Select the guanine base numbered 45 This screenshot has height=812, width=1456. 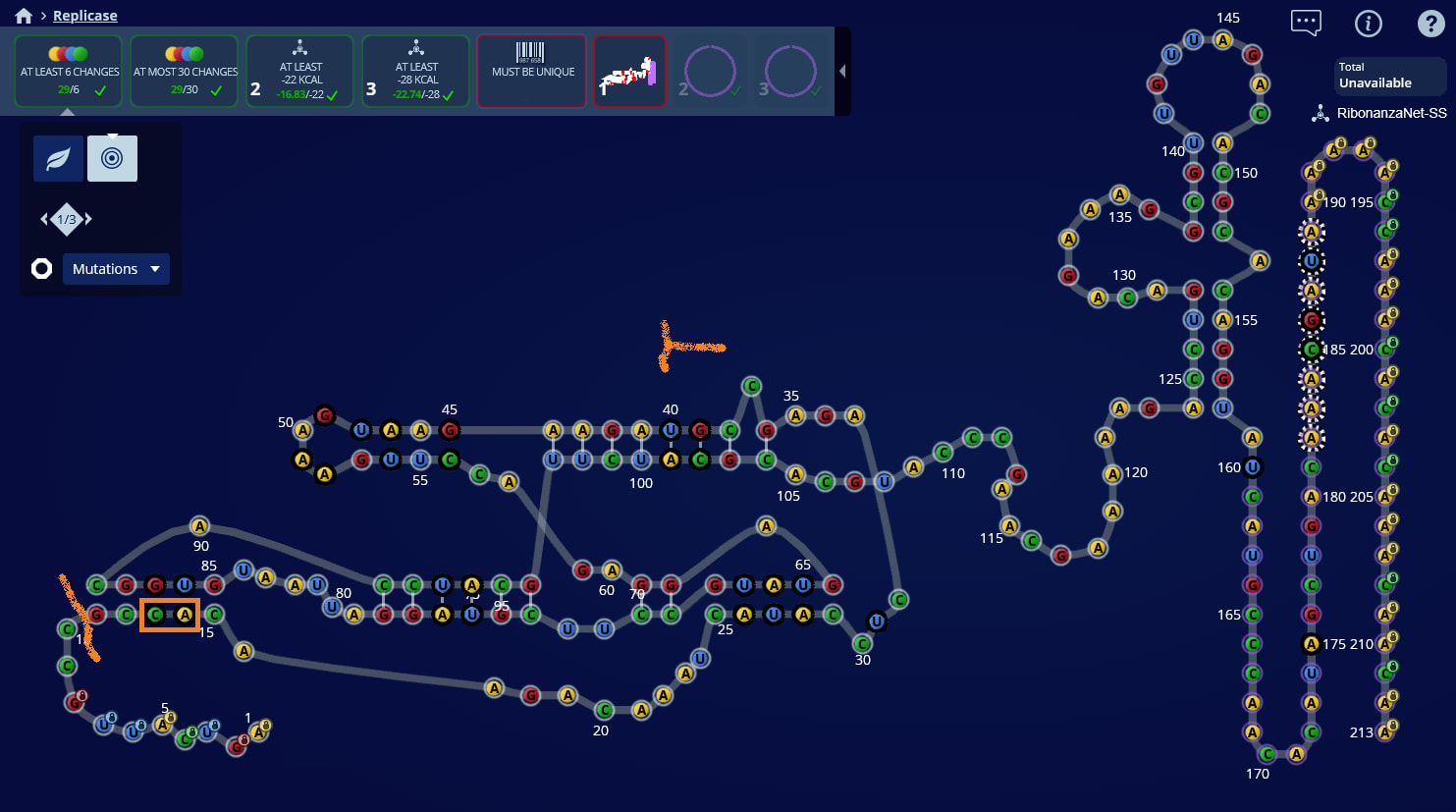(x=450, y=430)
